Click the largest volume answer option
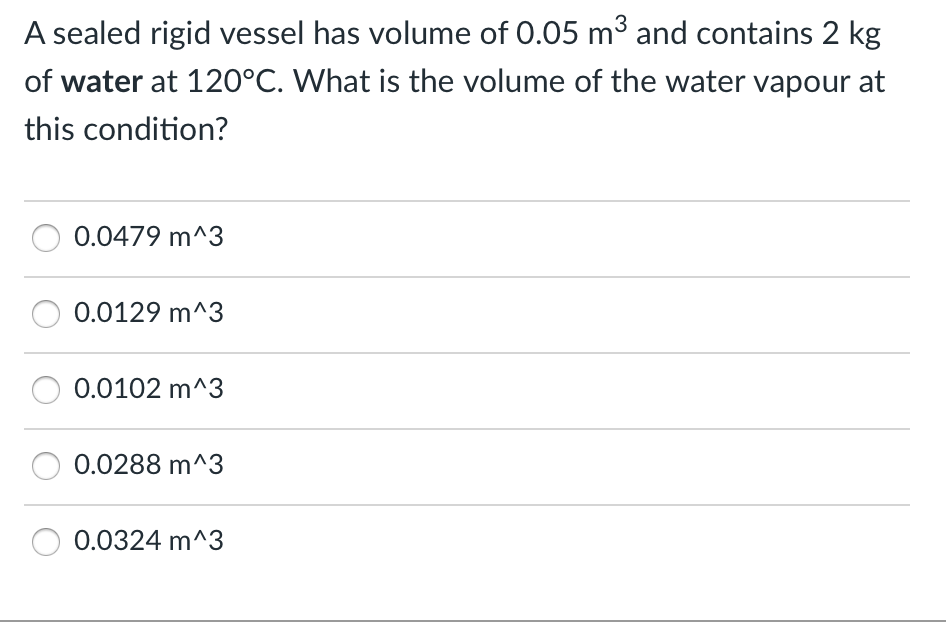The image size is (946, 630). (148, 238)
